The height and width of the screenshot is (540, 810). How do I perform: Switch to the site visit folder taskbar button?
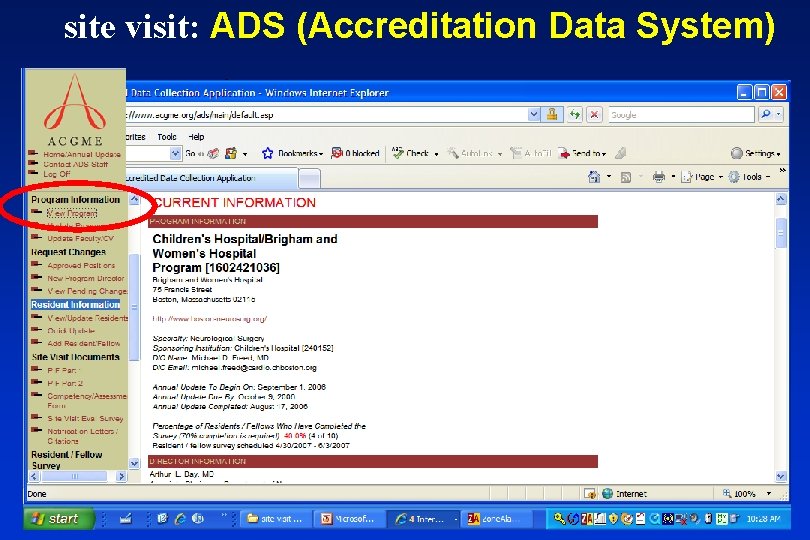tap(276, 518)
